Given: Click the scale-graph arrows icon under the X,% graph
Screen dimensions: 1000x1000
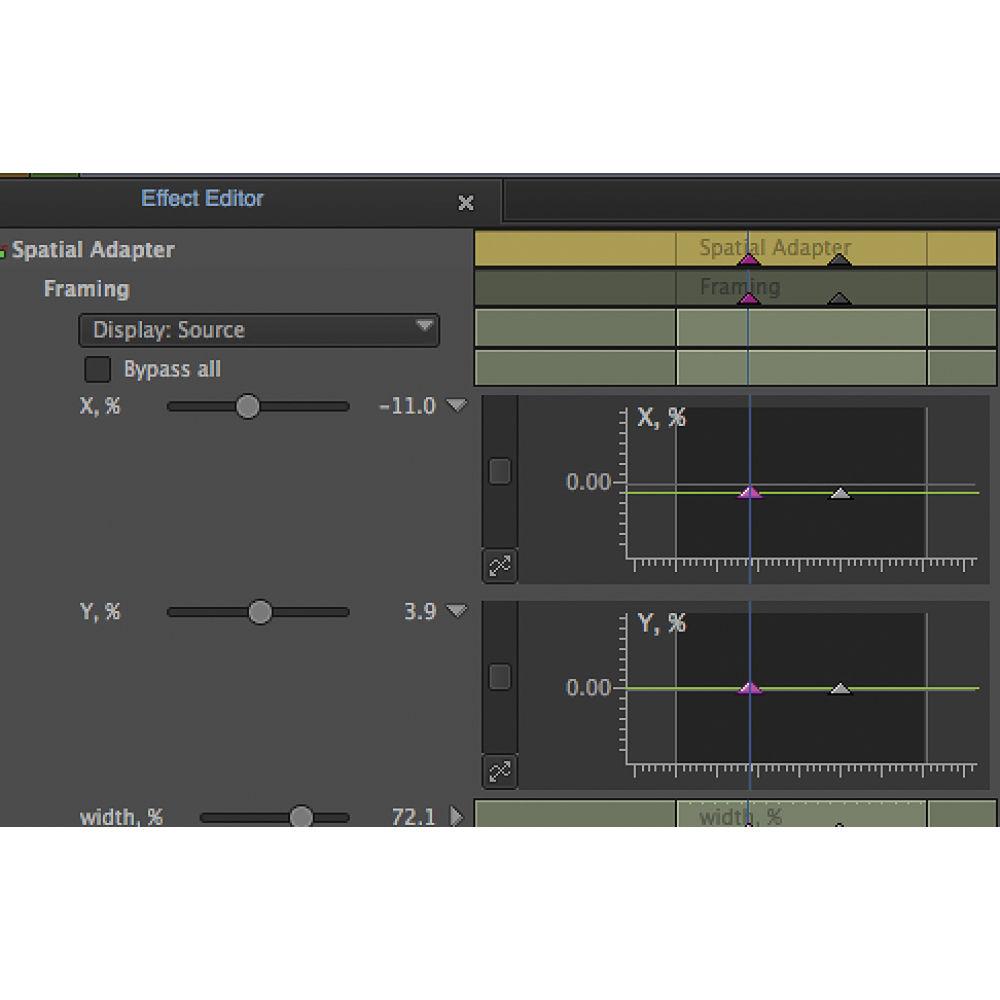Looking at the screenshot, I should point(499,566).
